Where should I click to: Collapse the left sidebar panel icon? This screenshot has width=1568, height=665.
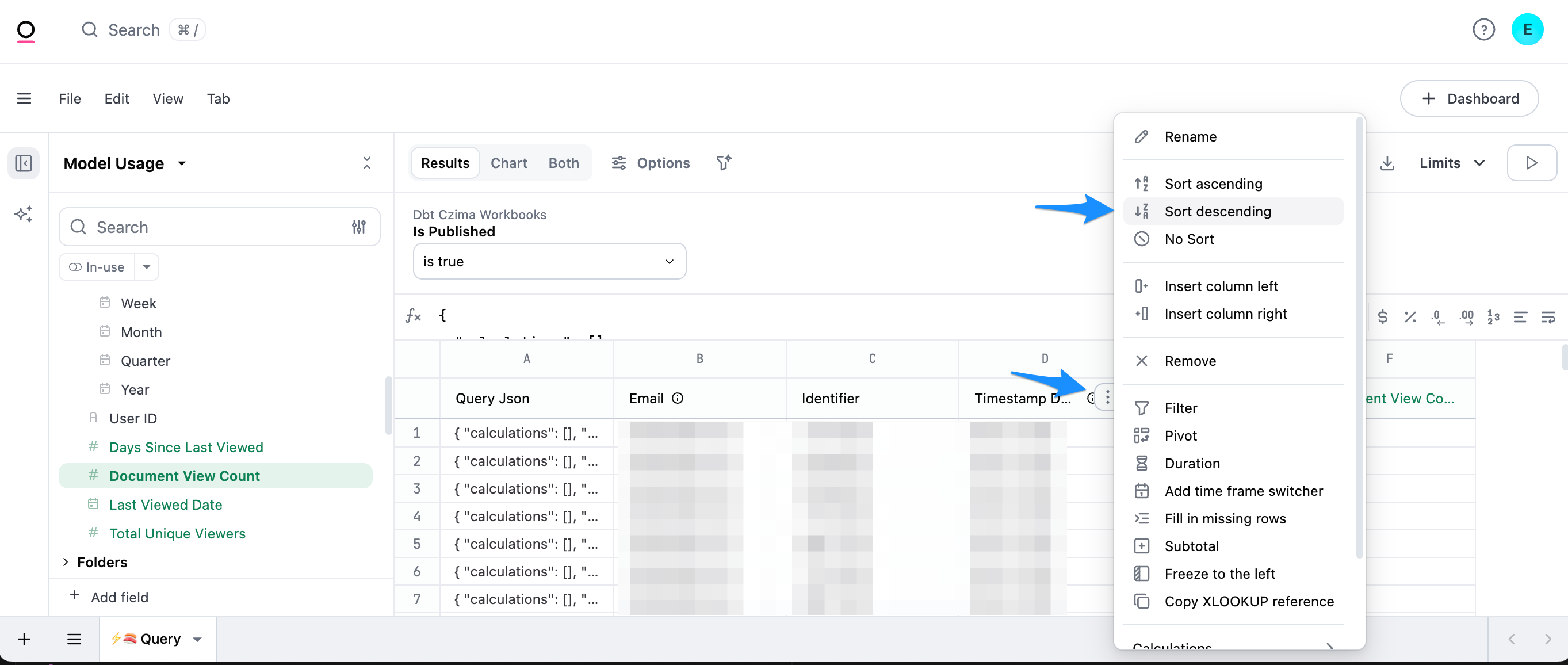coord(24,163)
